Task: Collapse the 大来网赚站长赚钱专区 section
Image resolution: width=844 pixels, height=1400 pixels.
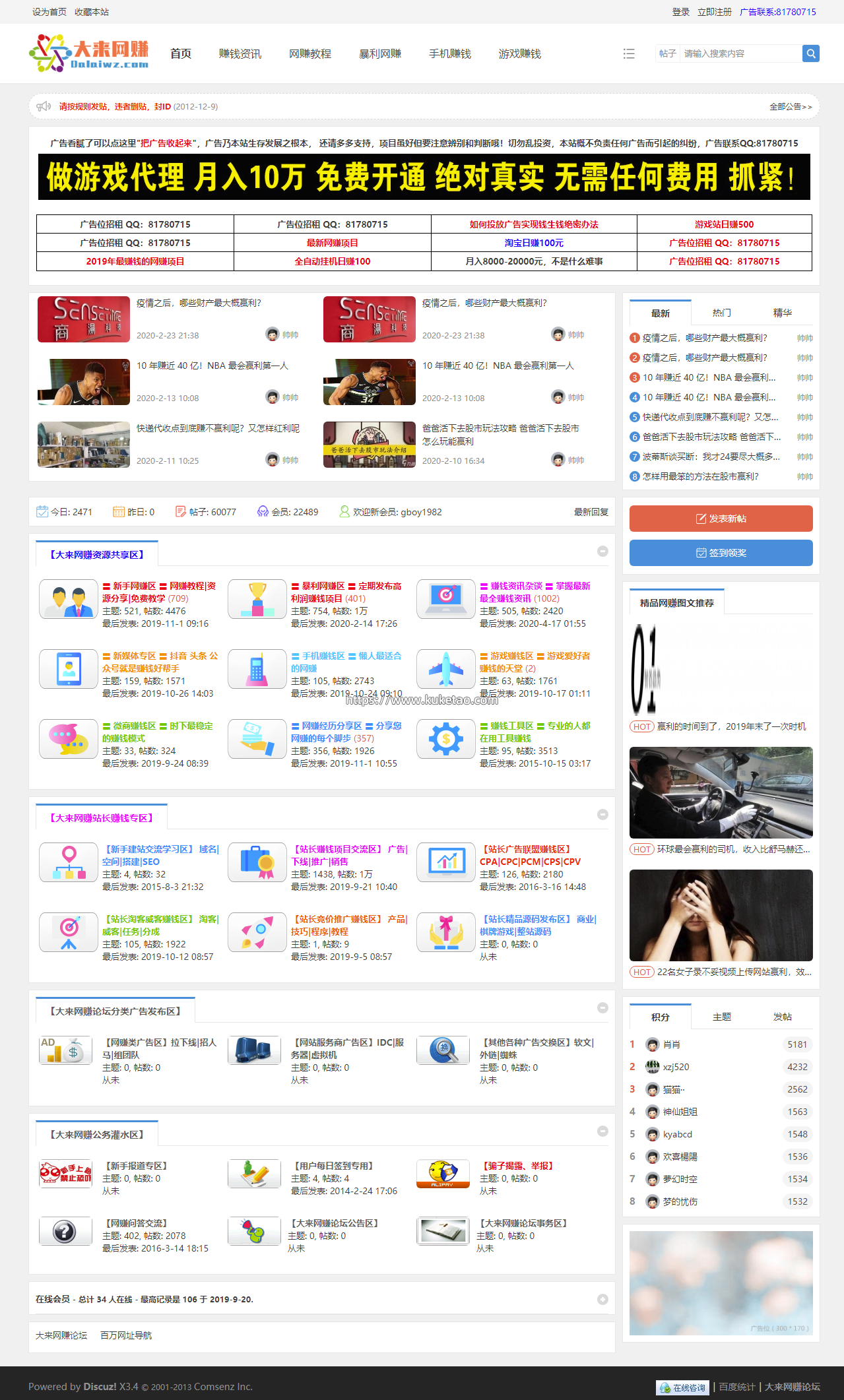Action: (602, 814)
